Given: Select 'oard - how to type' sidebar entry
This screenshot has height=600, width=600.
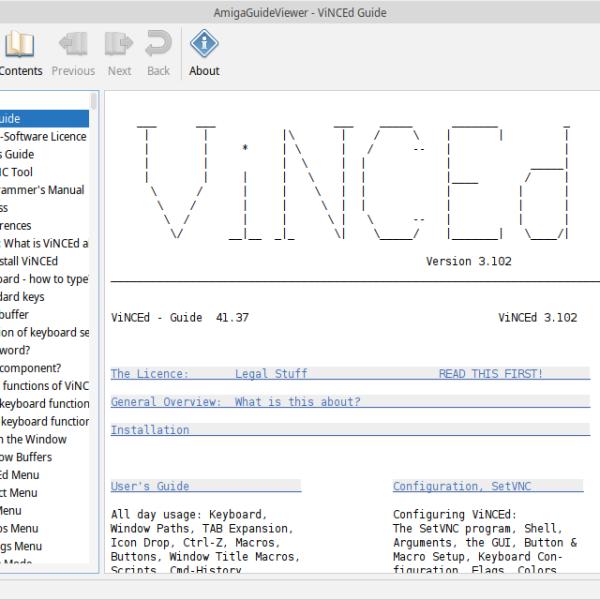Looking at the screenshot, I should pyautogui.click(x=44, y=279).
